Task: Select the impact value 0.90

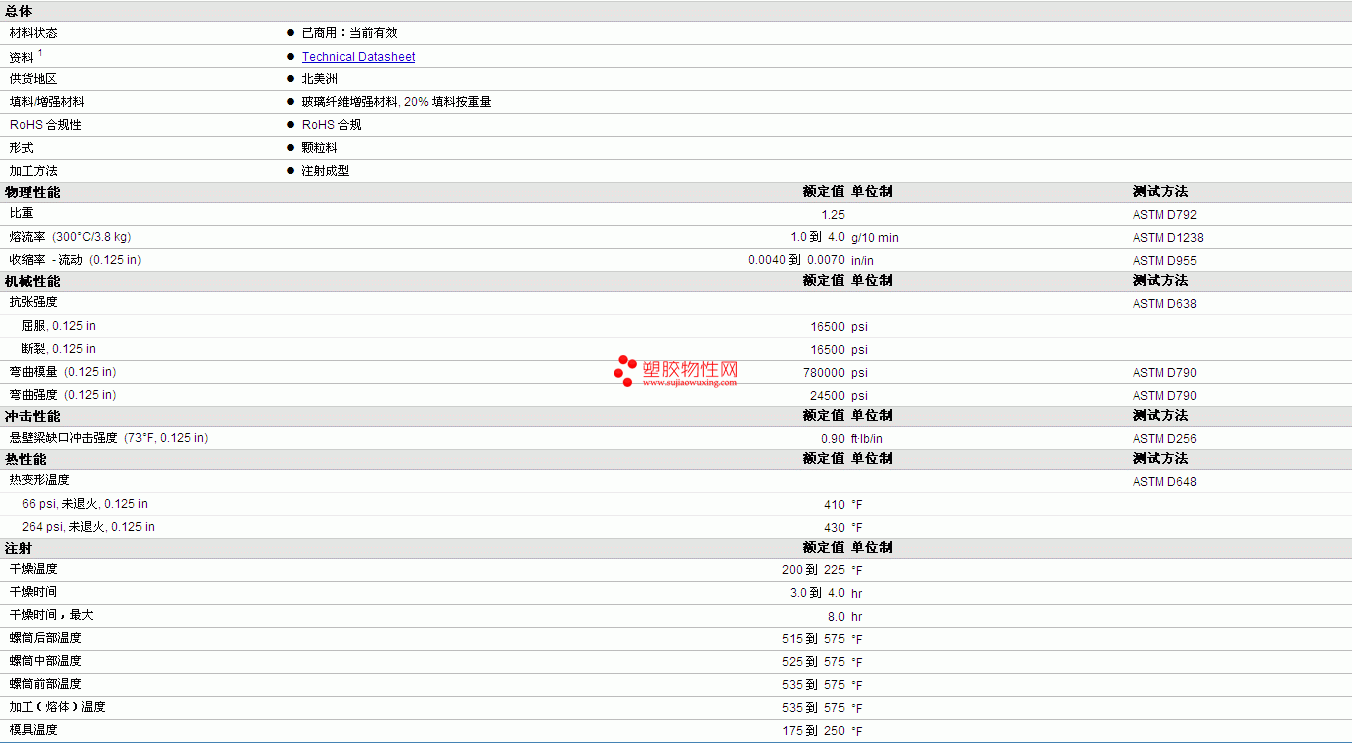Action: click(833, 439)
